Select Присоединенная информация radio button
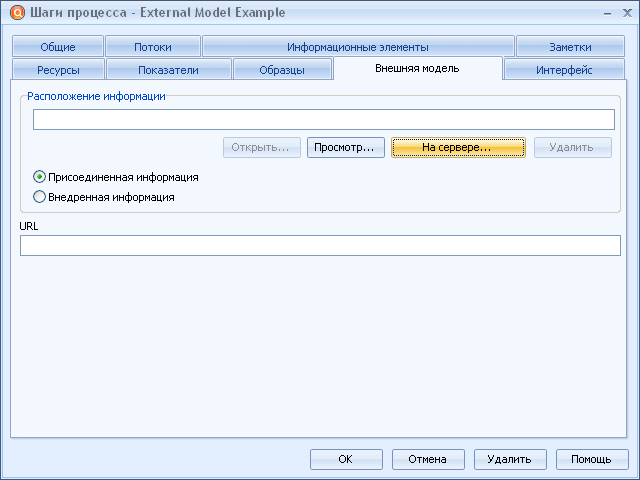640x480 pixels. click(116, 177)
